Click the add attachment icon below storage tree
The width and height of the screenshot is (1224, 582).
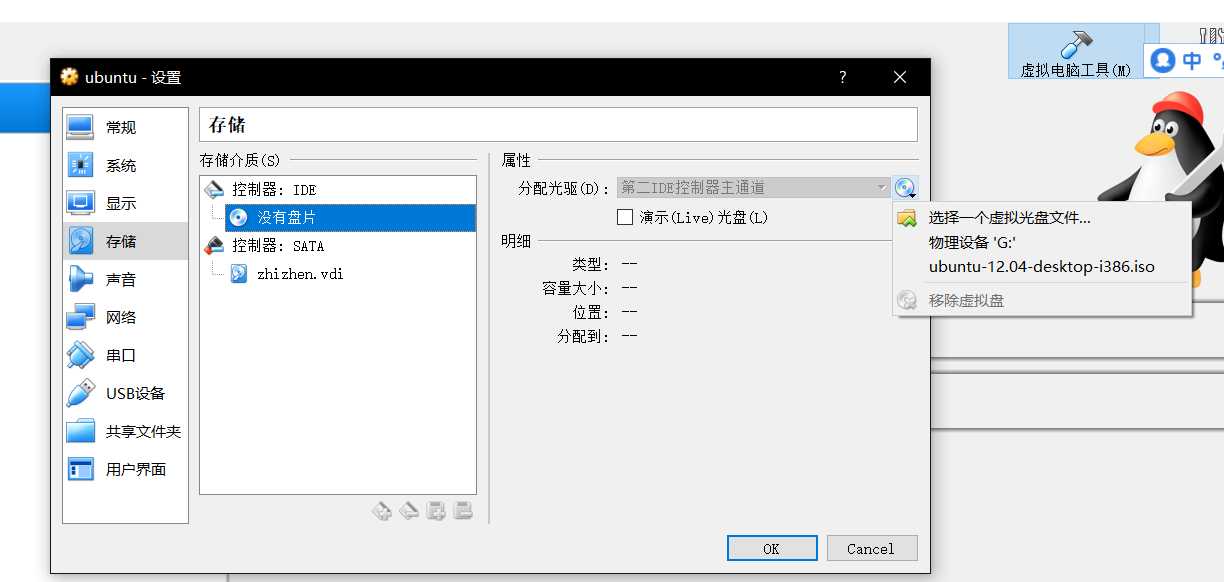pyautogui.click(x=435, y=511)
